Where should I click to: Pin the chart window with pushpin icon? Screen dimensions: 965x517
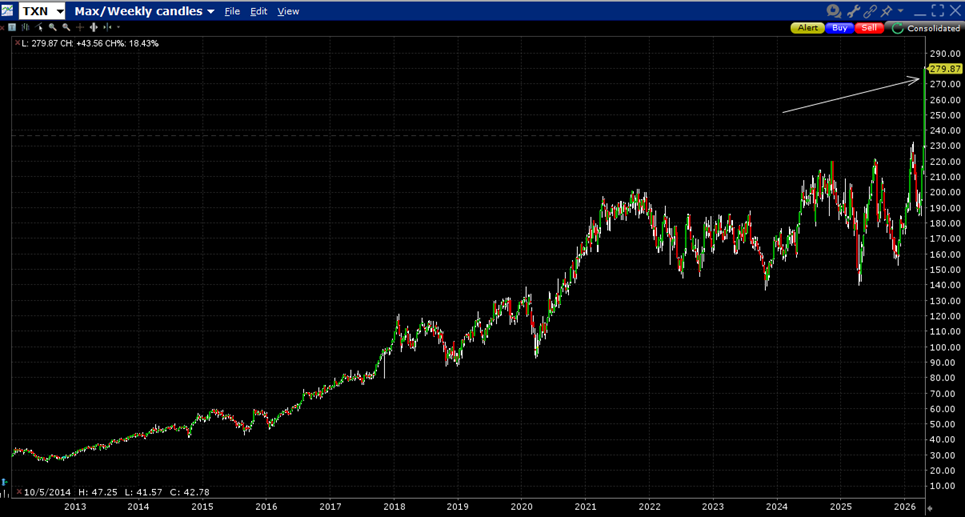[886, 11]
